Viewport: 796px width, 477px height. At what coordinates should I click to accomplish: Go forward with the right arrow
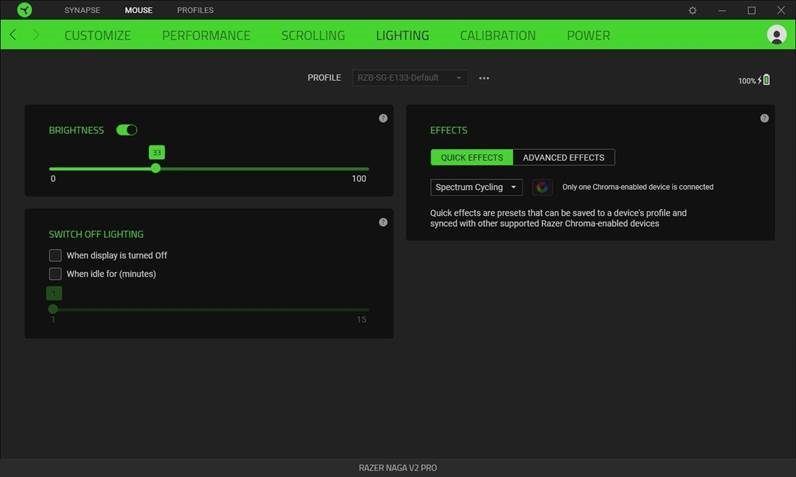(x=36, y=35)
